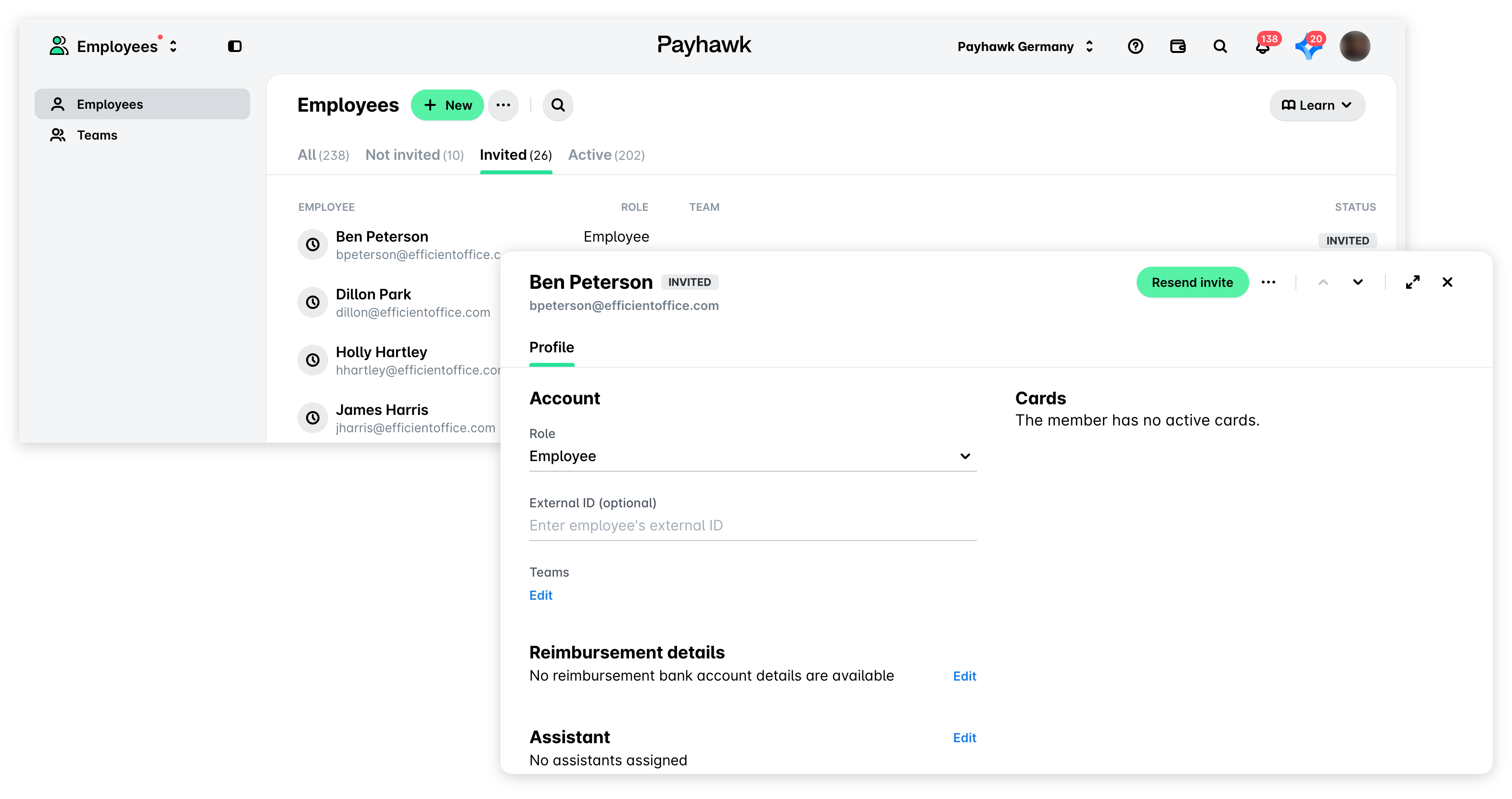Open the wallet icon in header

click(x=1178, y=46)
